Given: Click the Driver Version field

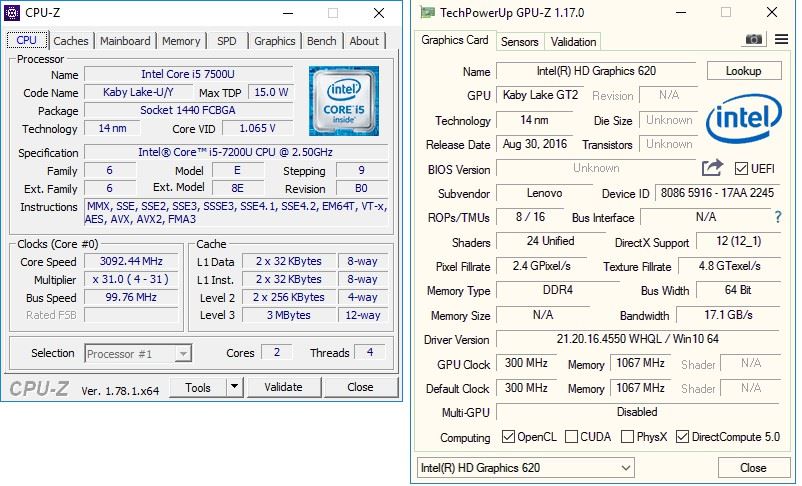Looking at the screenshot, I should [x=638, y=339].
